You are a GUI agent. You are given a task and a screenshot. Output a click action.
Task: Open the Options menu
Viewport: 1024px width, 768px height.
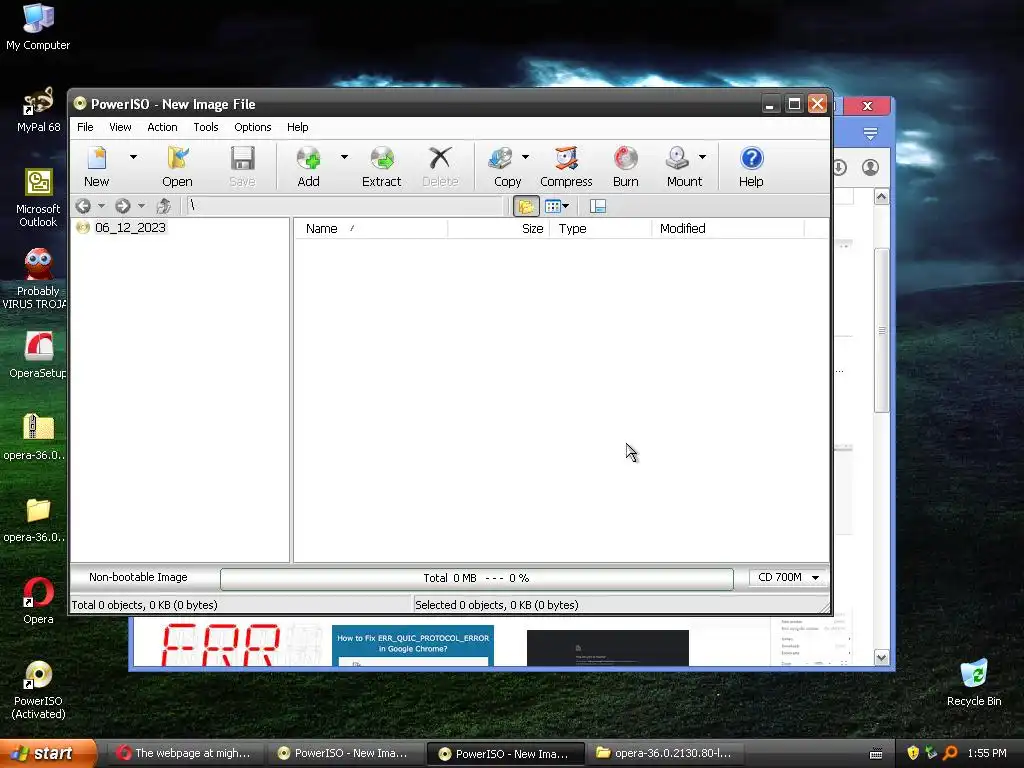(253, 127)
